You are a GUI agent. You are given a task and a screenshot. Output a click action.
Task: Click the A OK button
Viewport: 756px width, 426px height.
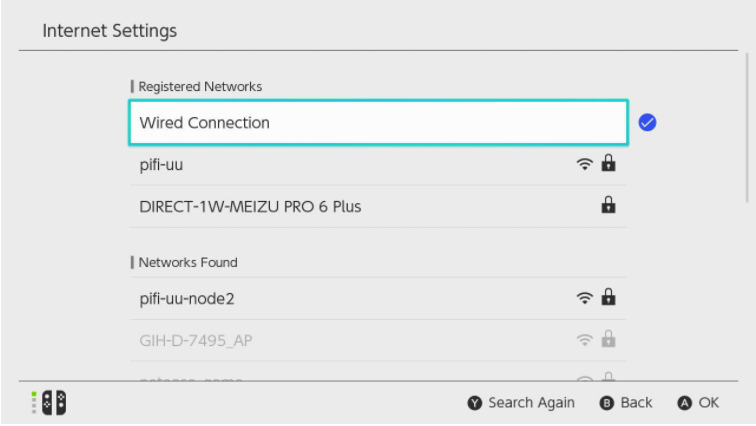pos(698,403)
